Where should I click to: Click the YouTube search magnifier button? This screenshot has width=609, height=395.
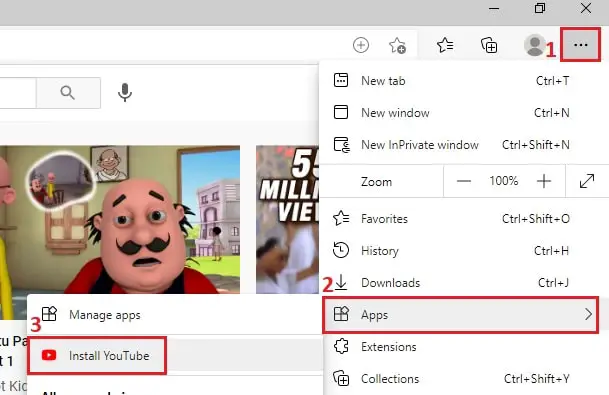(68, 93)
